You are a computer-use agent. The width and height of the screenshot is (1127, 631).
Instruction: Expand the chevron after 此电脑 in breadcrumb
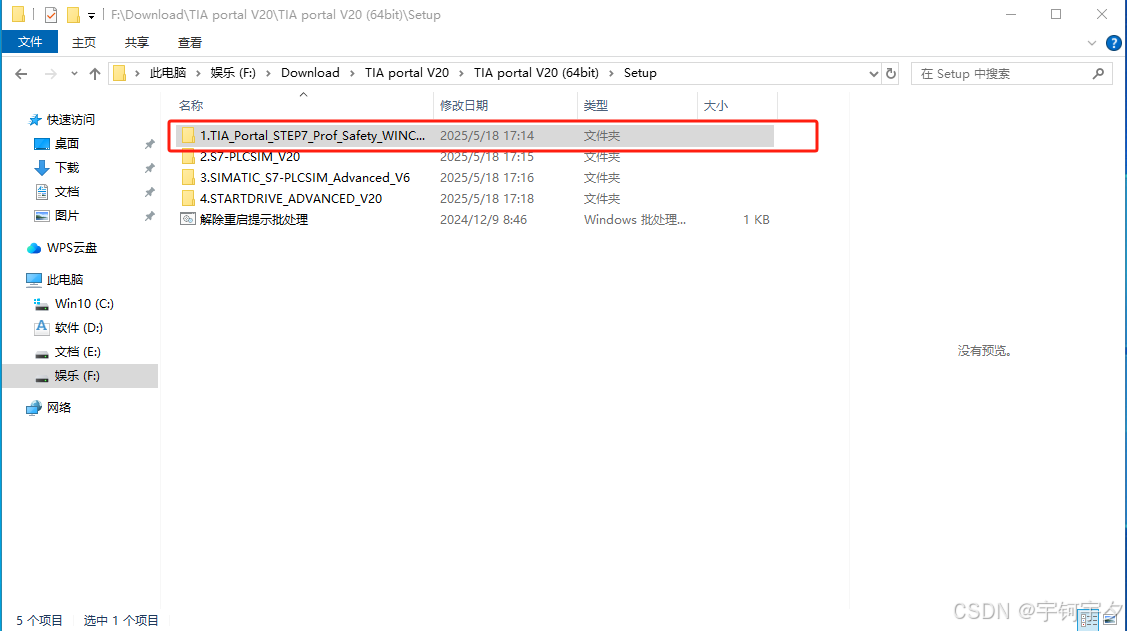[x=198, y=73]
